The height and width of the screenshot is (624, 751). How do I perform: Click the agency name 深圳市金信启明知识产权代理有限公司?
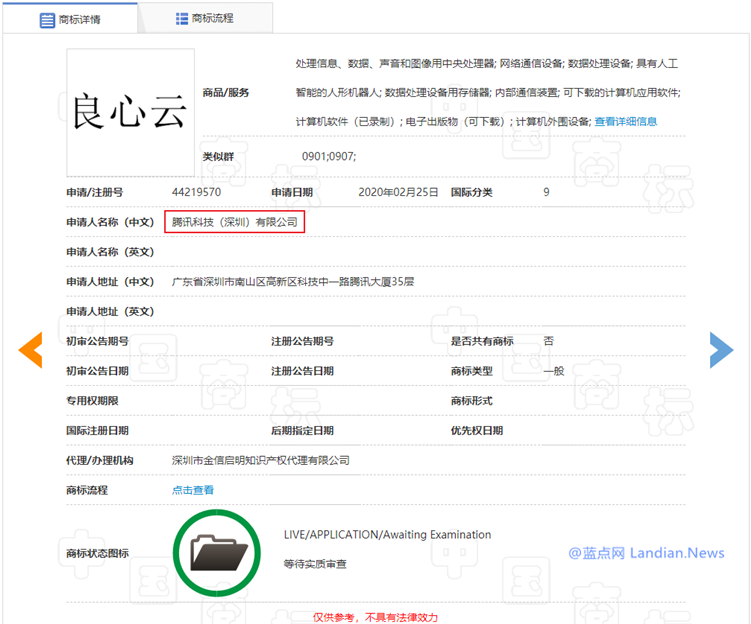(261, 460)
